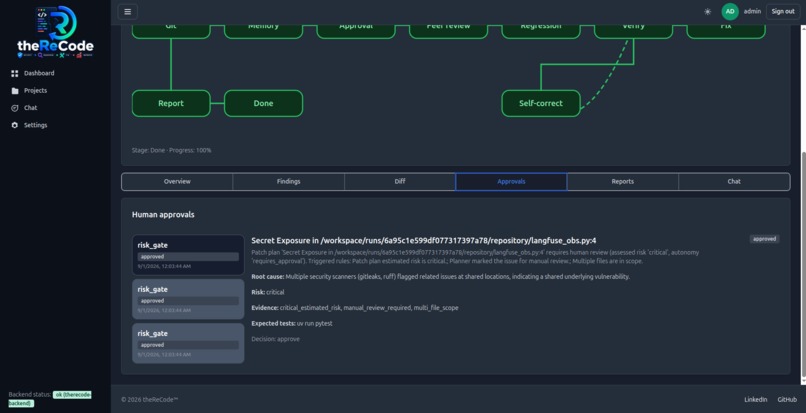The image size is (806, 413).
Task: Select the second risk_gate approval card
Action: click(188, 299)
